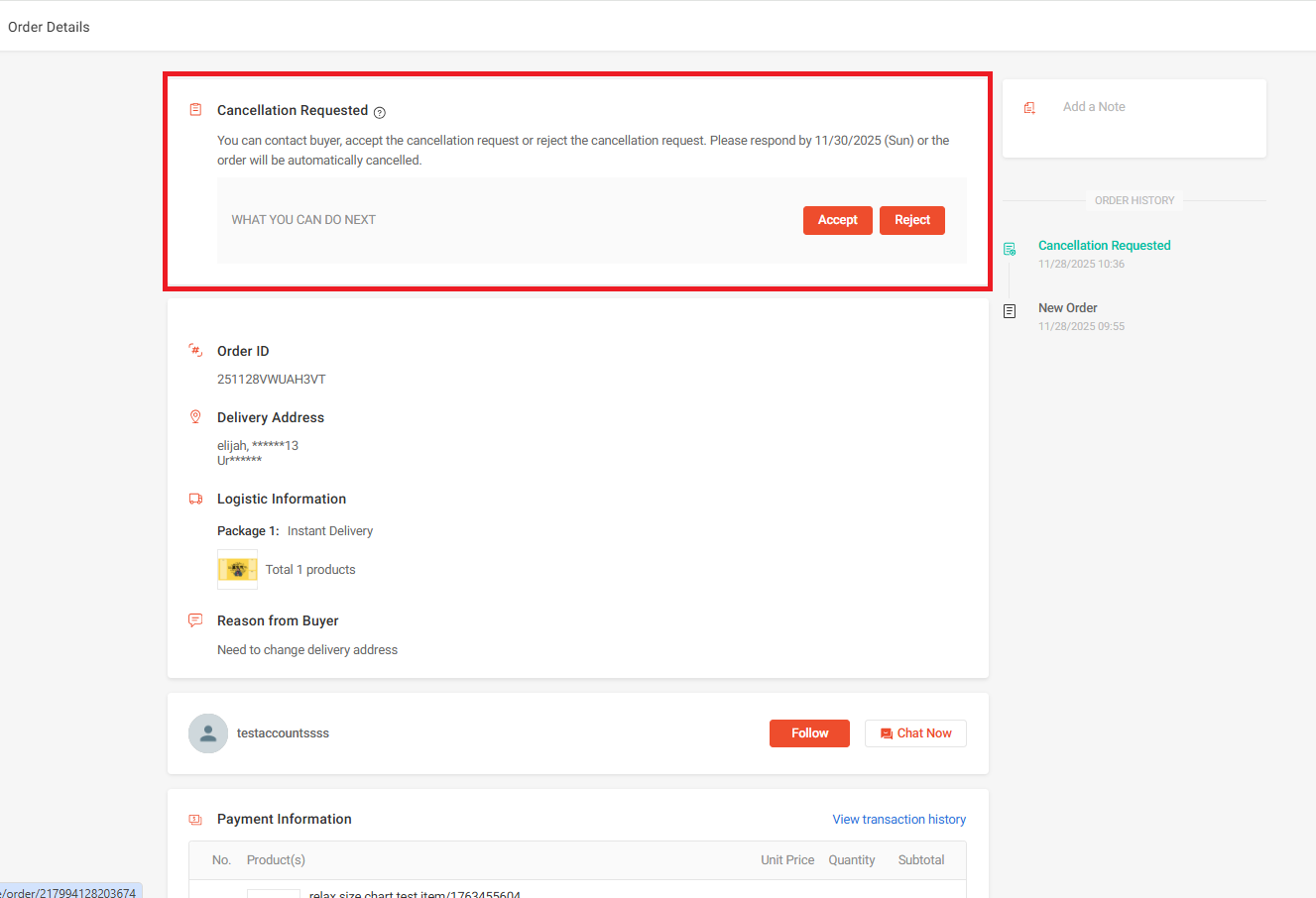Click the green Cancellation Requested history icon
The image size is (1316, 898).
pyautogui.click(x=1010, y=249)
